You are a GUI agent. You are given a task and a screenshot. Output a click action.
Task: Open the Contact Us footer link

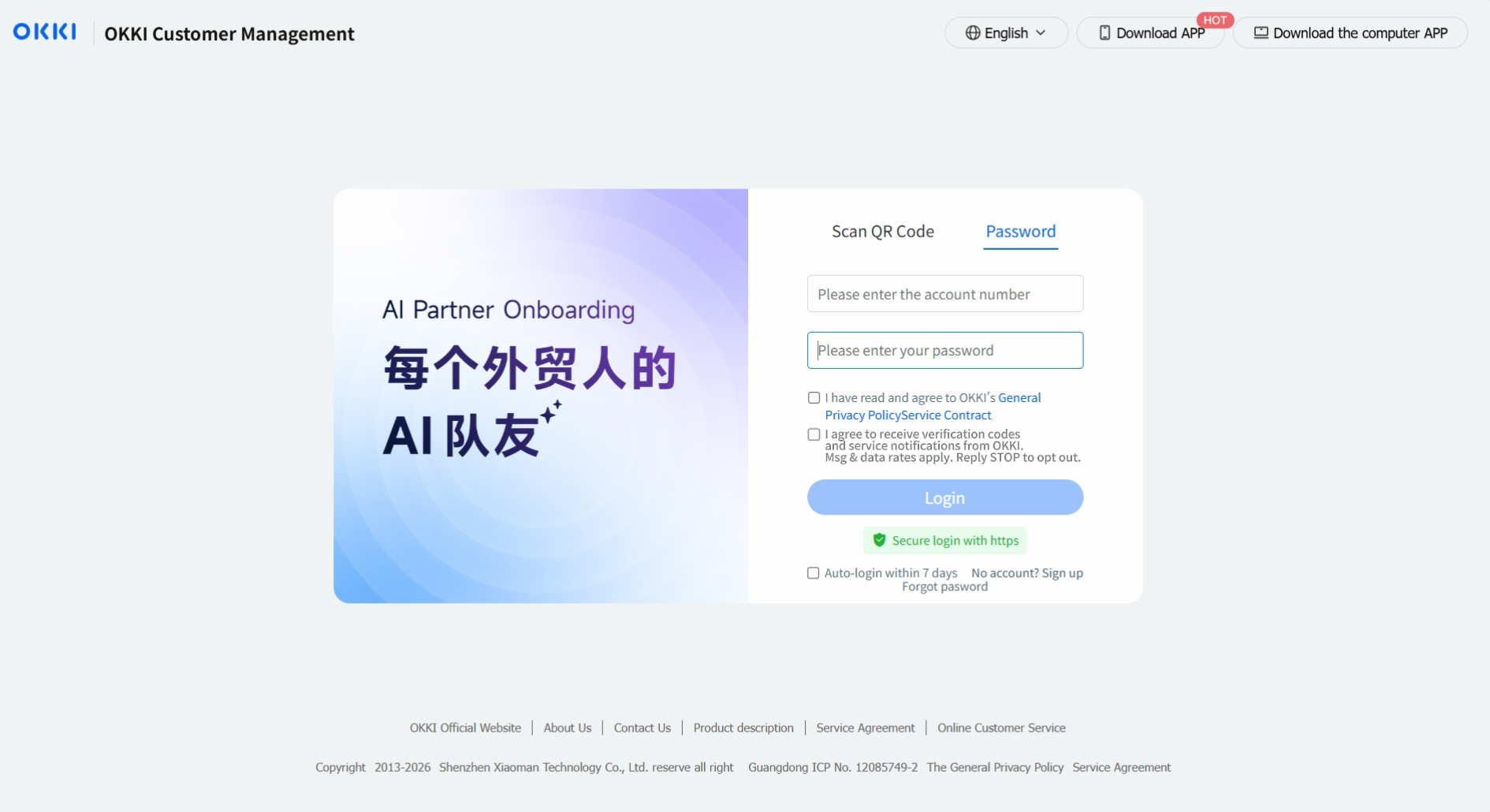[643, 728]
